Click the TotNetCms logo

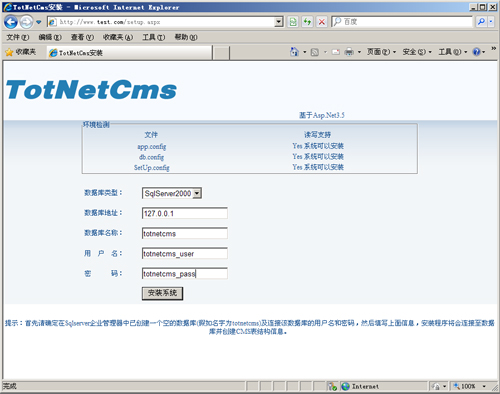tap(91, 89)
